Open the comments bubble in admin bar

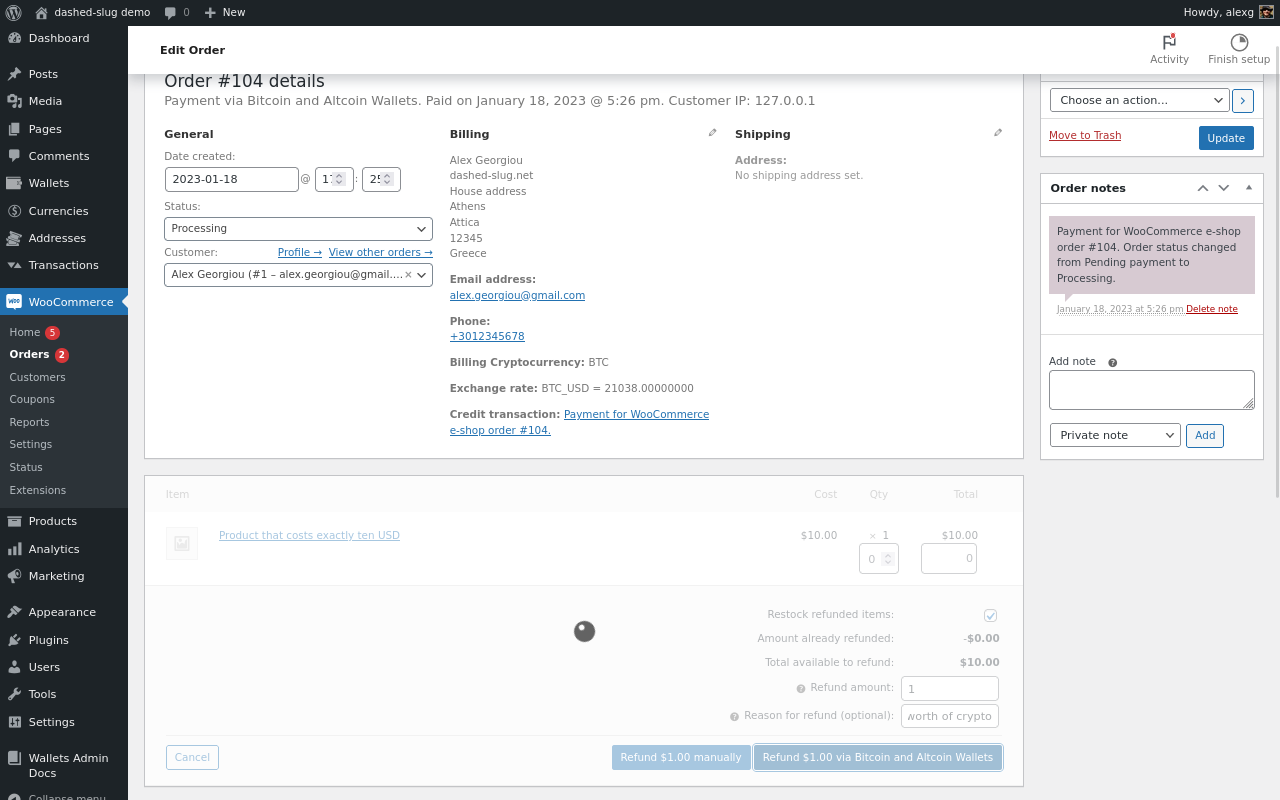(170, 12)
